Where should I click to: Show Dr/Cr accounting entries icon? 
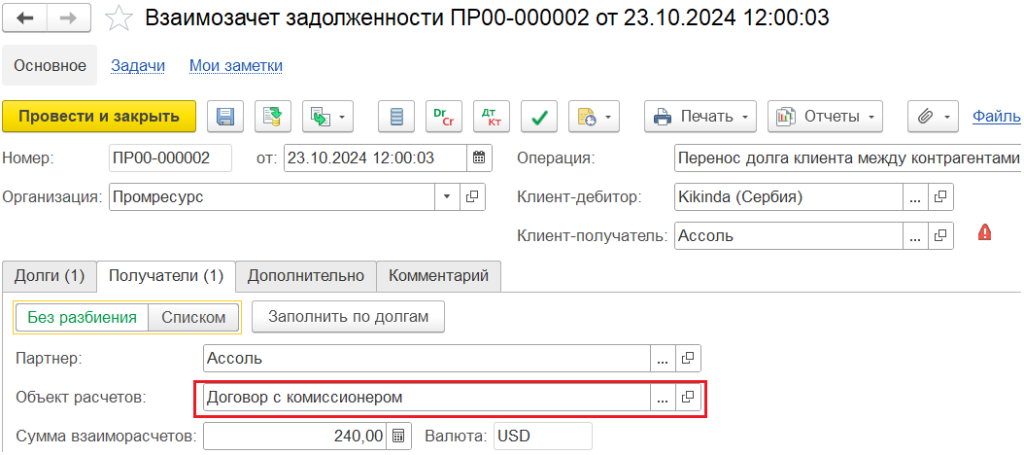[x=443, y=117]
